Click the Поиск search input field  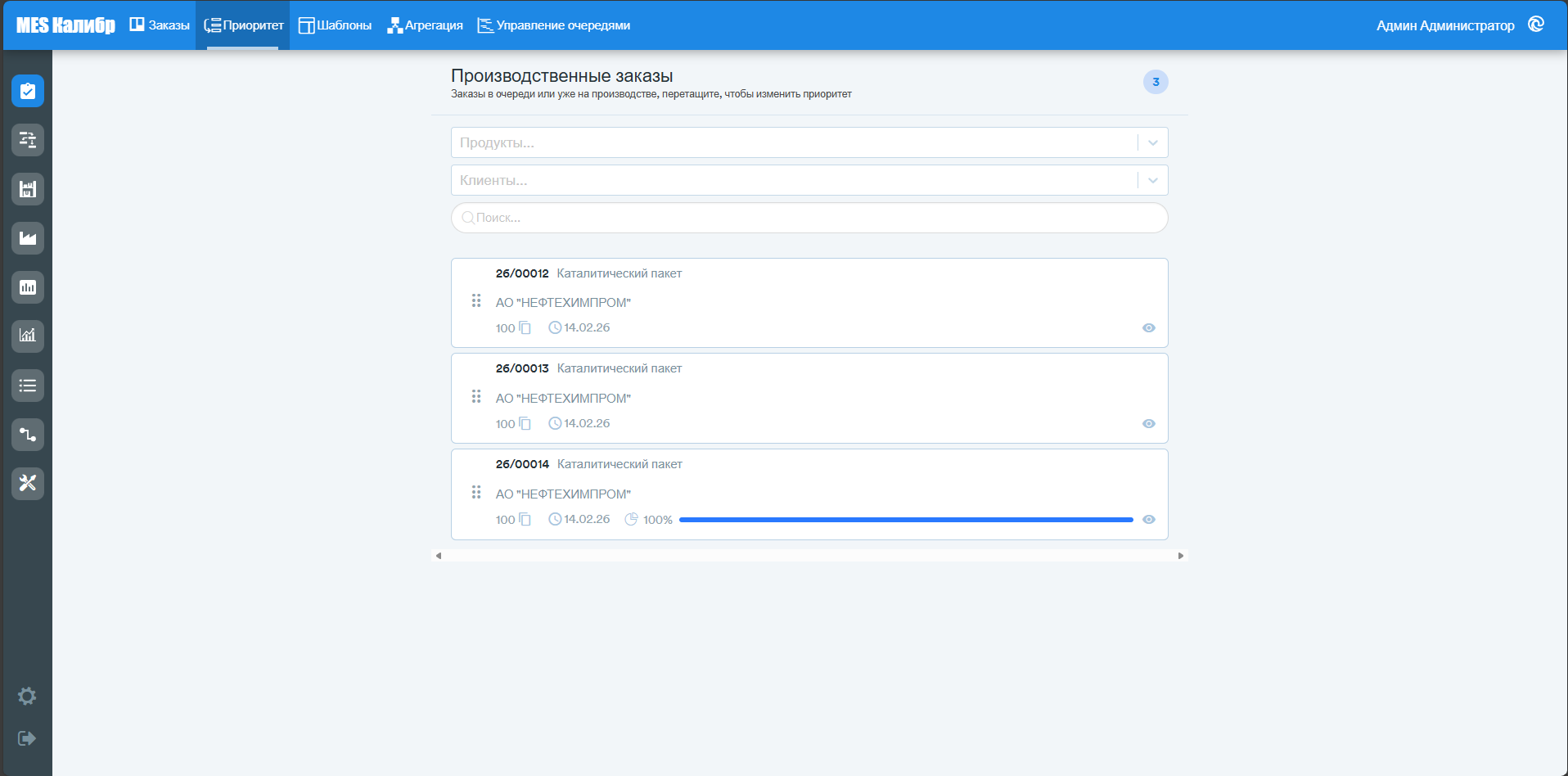tap(809, 218)
